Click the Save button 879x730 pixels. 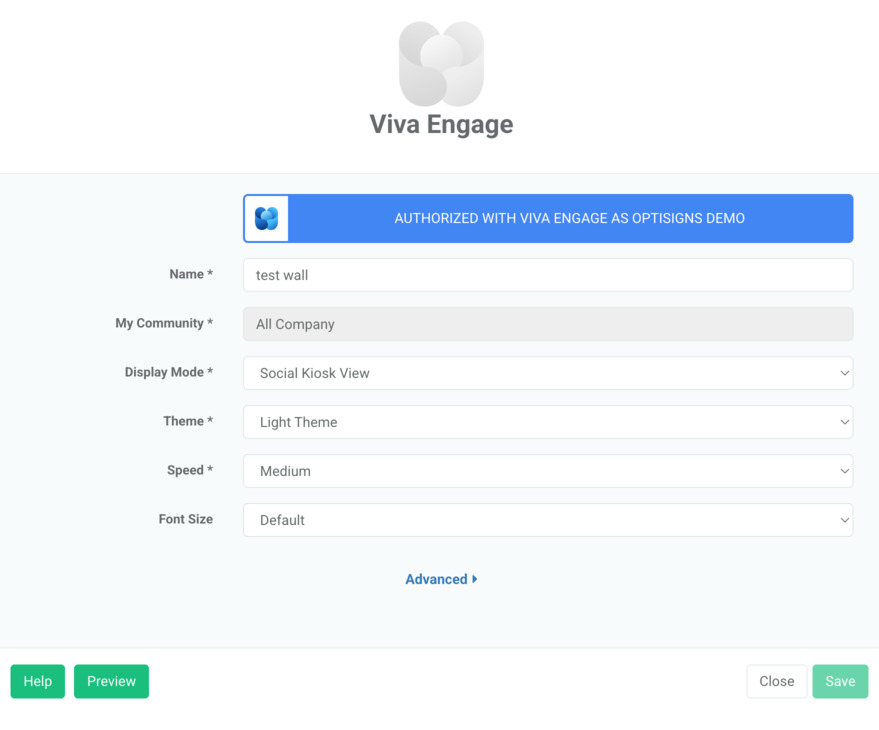tap(840, 681)
